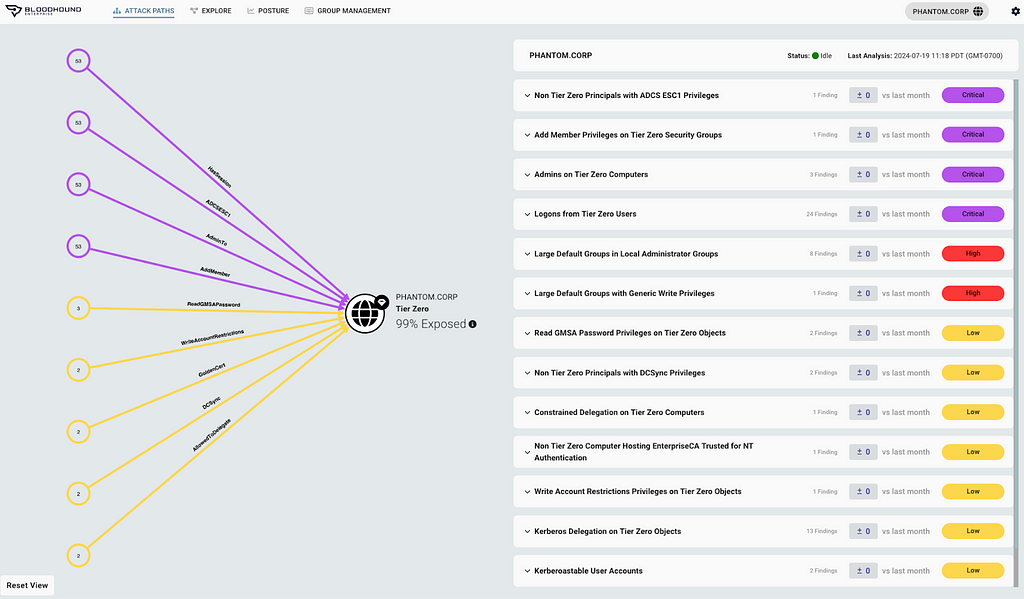Image resolution: width=1024 pixels, height=599 pixels.
Task: Click the Critical badge for ADCS ESC1 Privileges
Action: [972, 95]
